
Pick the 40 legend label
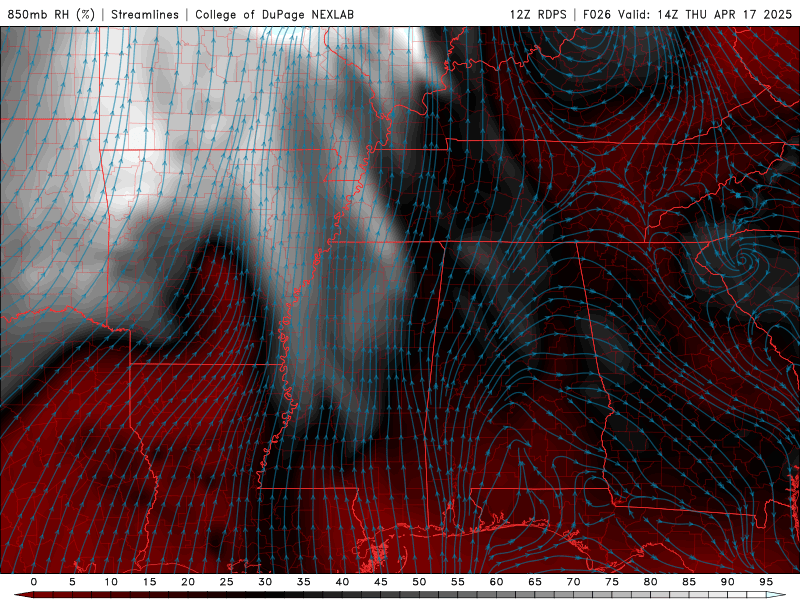(342, 582)
